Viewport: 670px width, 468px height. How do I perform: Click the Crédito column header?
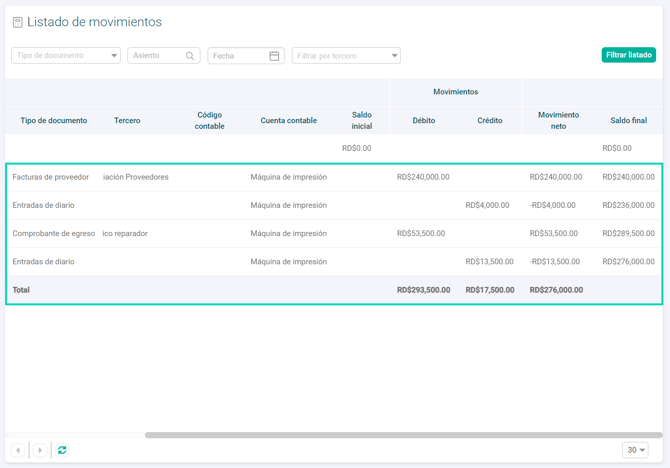[490, 121]
